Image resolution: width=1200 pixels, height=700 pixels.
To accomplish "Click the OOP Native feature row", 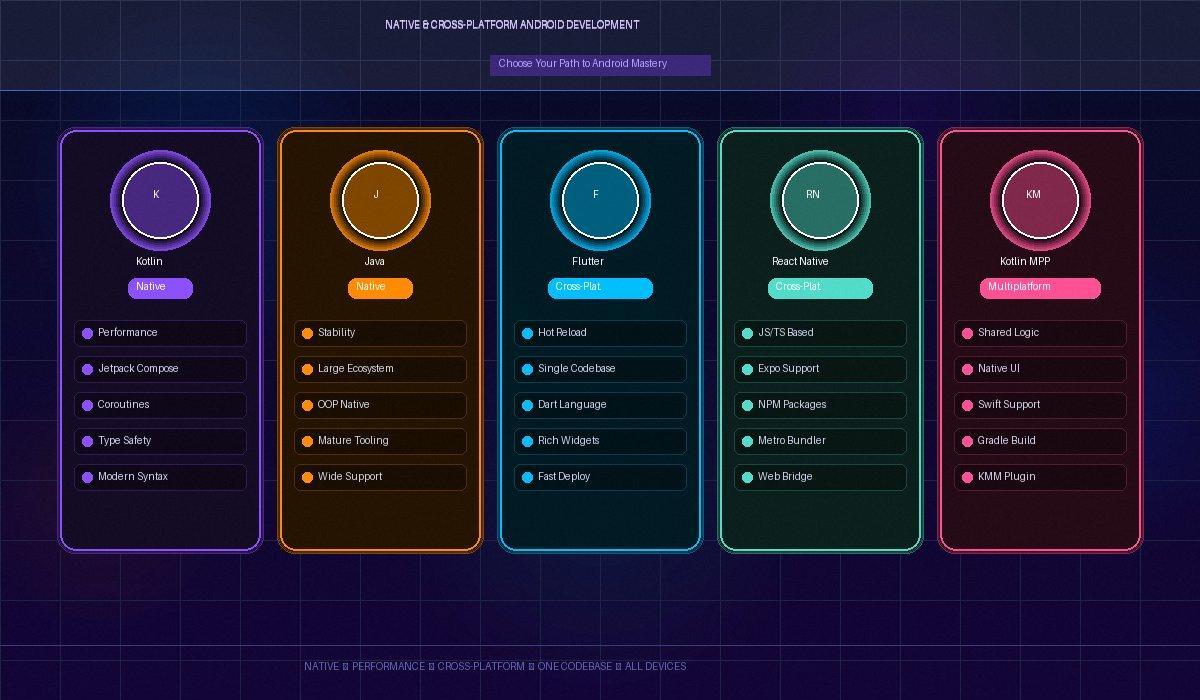I will click(380, 405).
